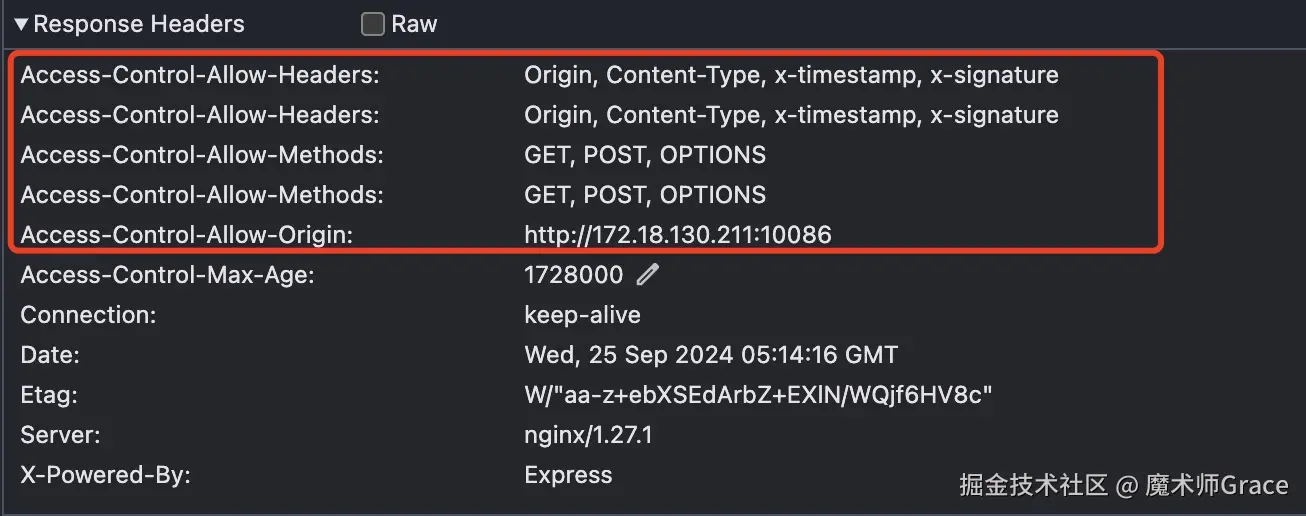The height and width of the screenshot is (516, 1306).
Task: Click the Express value
Action: [568, 475]
